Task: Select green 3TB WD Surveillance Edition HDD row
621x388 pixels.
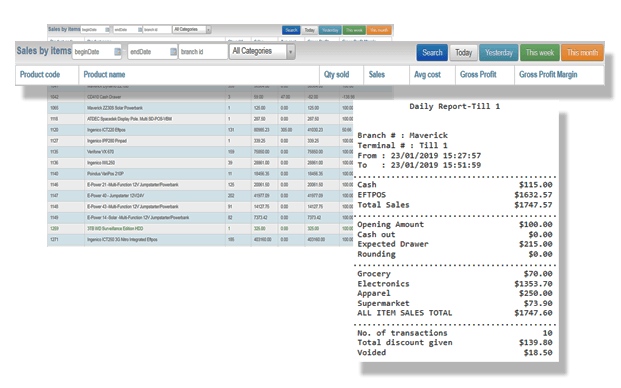Action: 200,228
